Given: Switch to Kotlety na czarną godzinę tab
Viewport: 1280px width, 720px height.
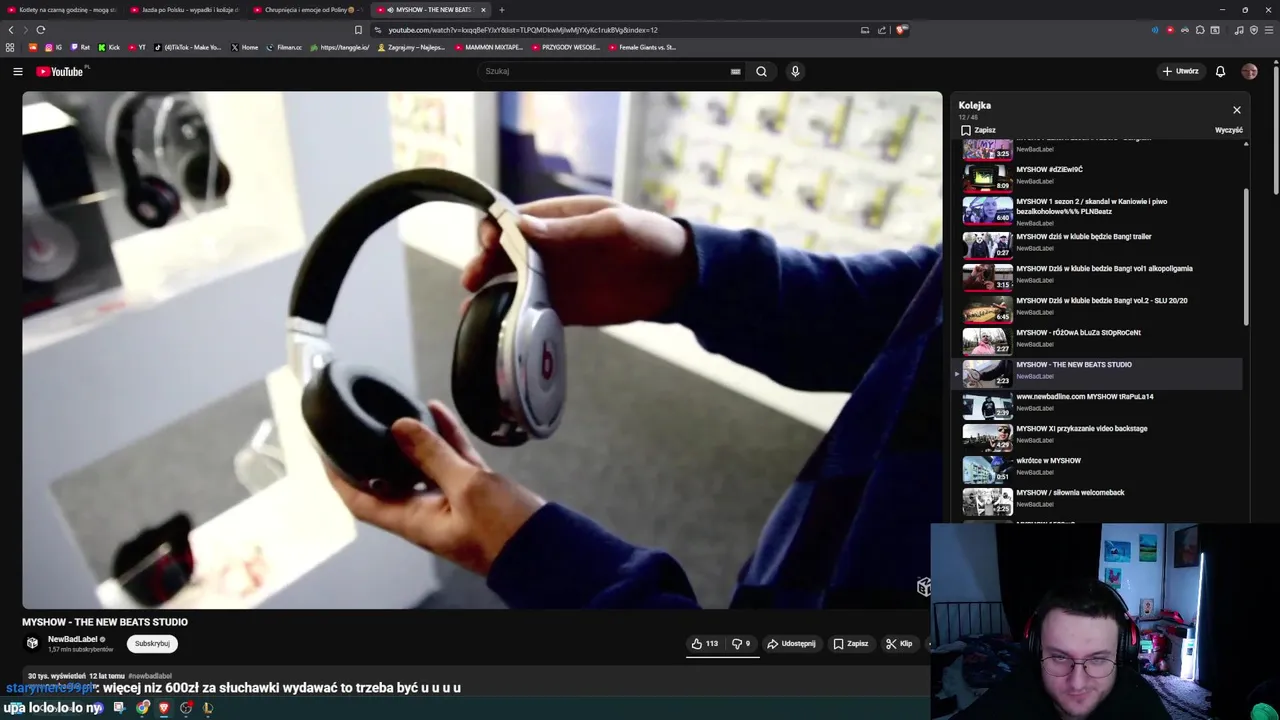Looking at the screenshot, I should tap(62, 10).
